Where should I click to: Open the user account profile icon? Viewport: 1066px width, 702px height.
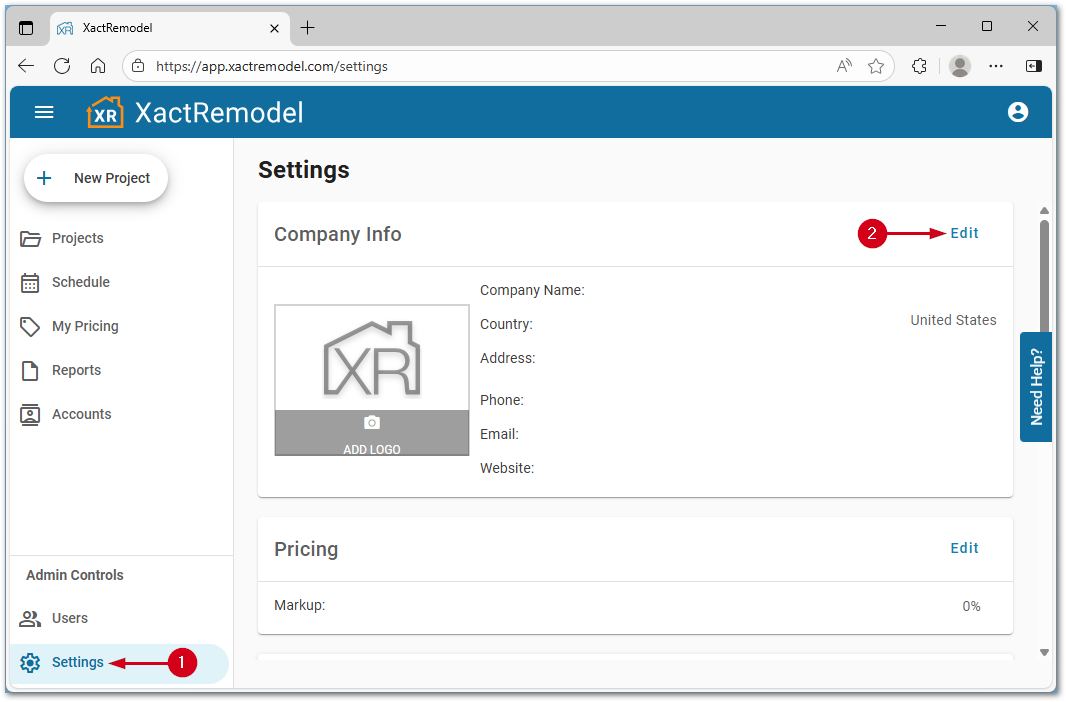click(1018, 112)
